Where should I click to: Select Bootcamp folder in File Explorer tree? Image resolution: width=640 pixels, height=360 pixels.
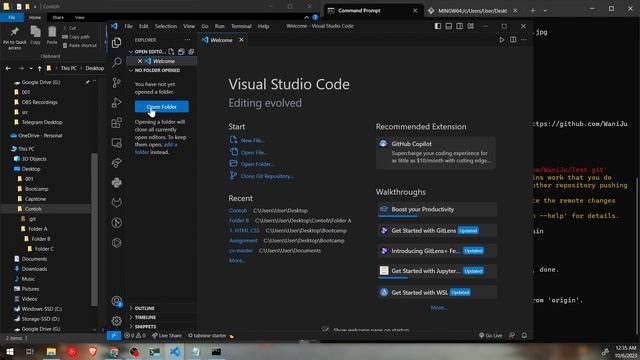[x=36, y=189]
